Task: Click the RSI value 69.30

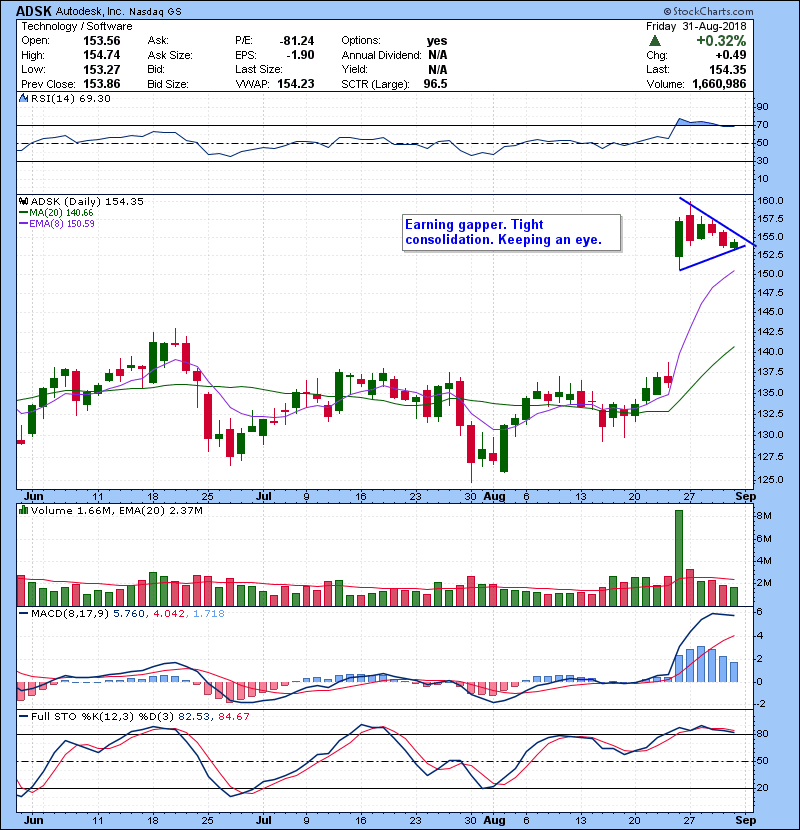Action: [93, 98]
